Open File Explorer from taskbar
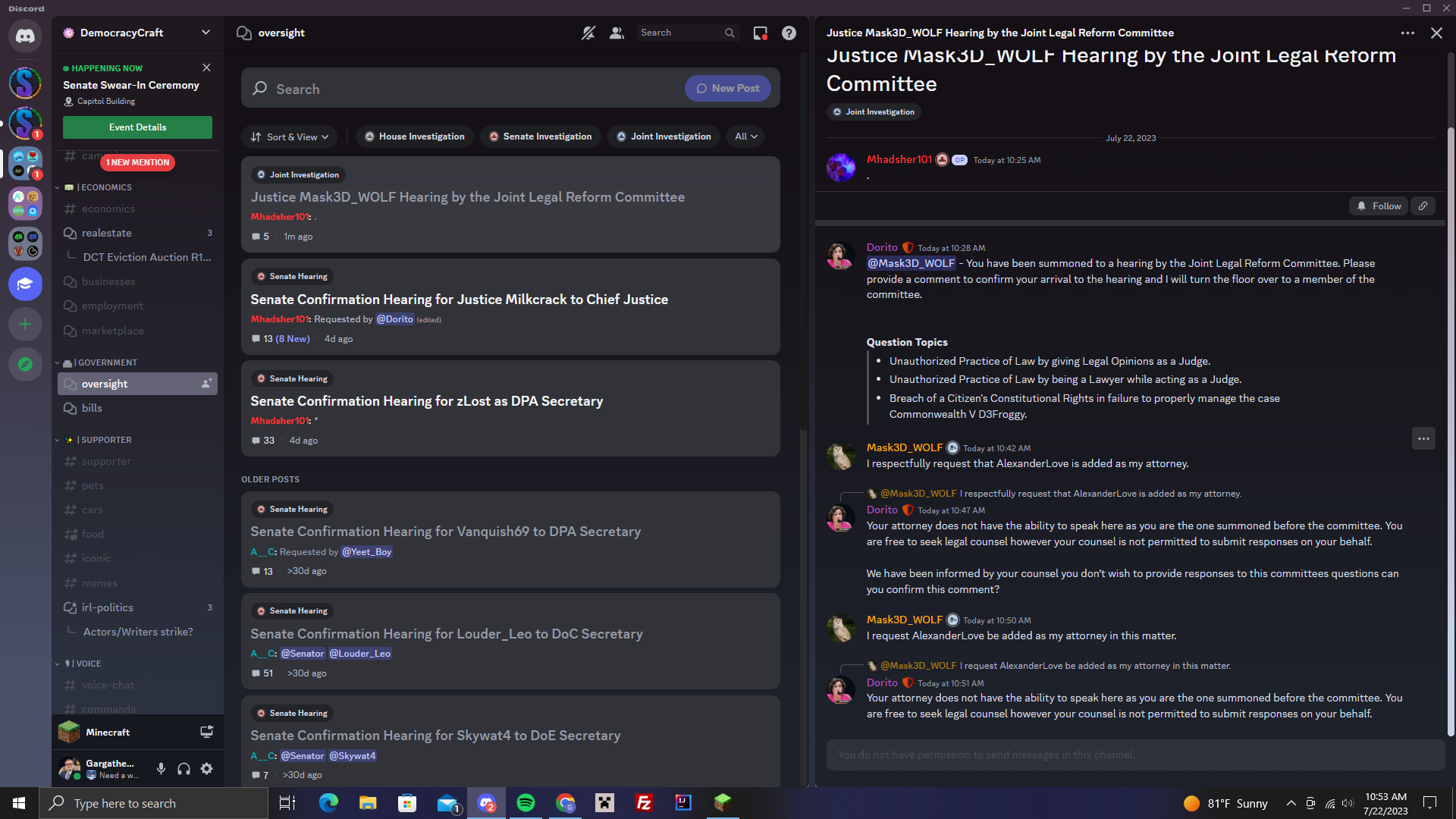Image resolution: width=1456 pixels, height=819 pixels. 368,803
